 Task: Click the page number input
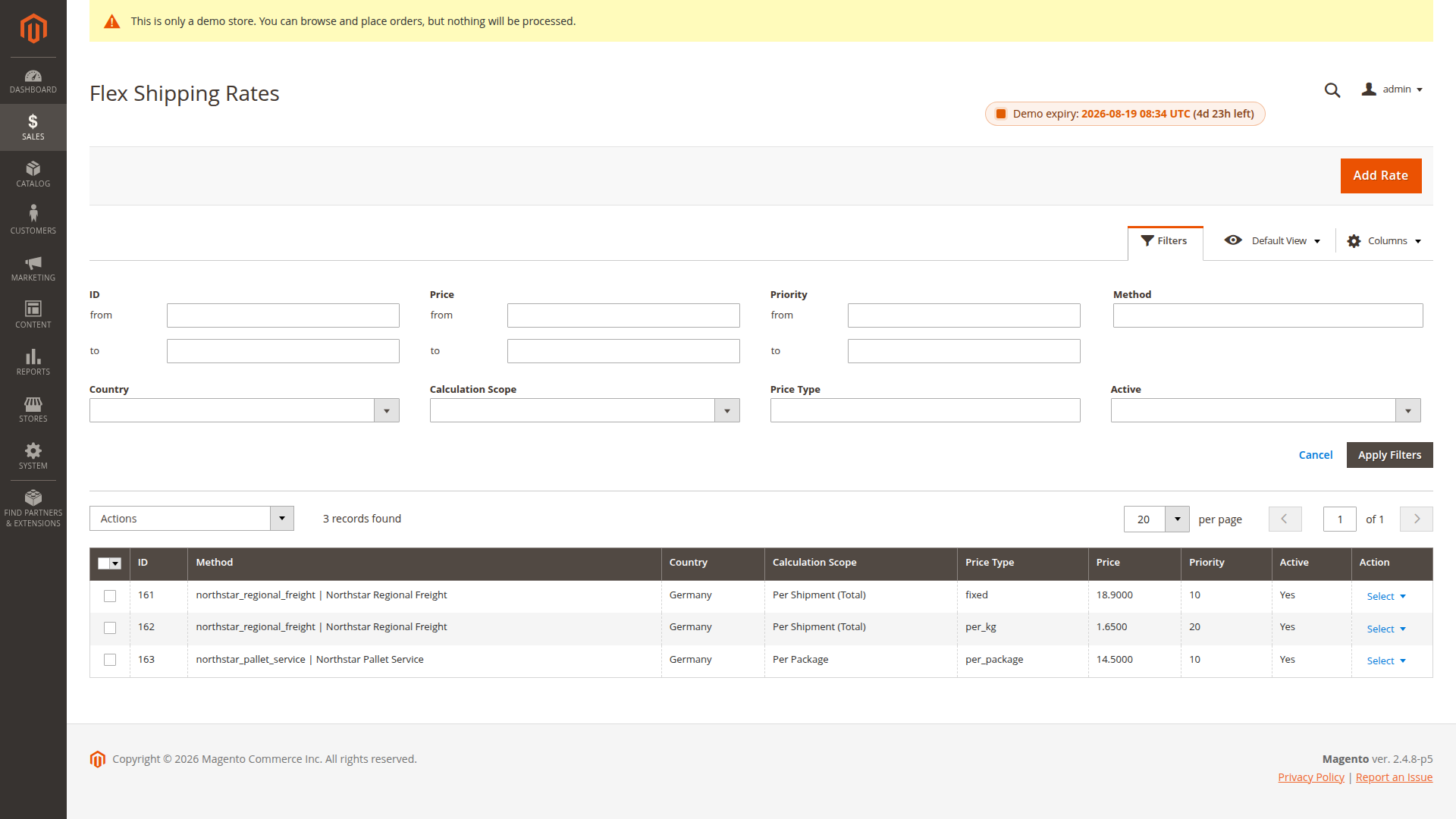pos(1339,519)
